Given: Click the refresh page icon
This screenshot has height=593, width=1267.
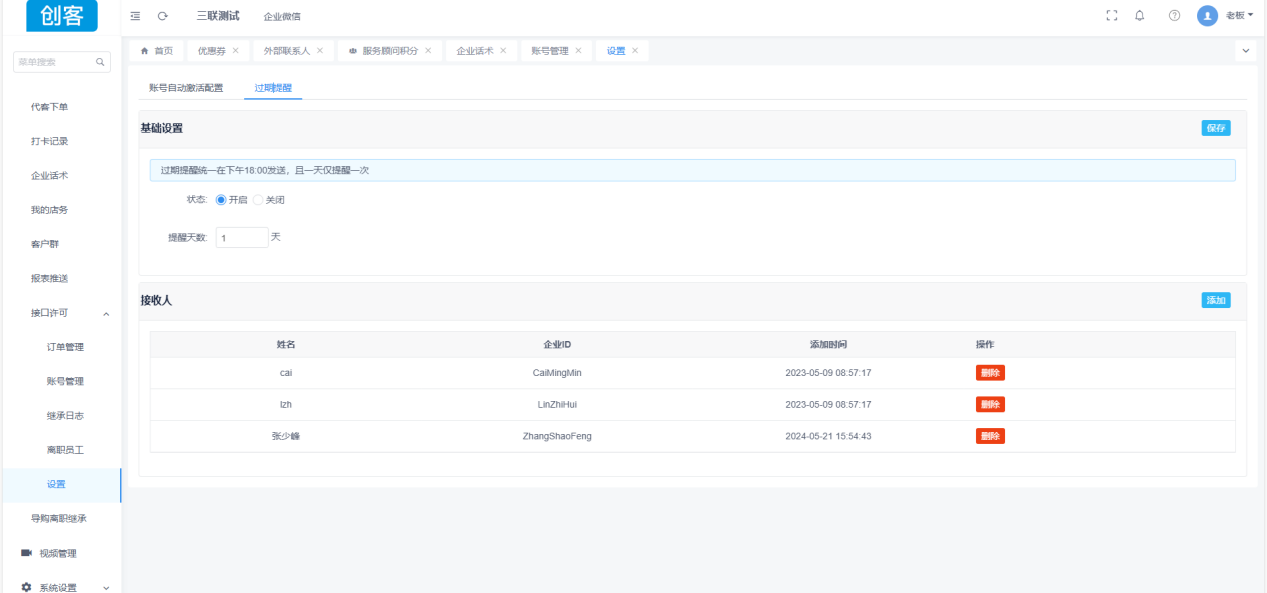Looking at the screenshot, I should [162, 16].
